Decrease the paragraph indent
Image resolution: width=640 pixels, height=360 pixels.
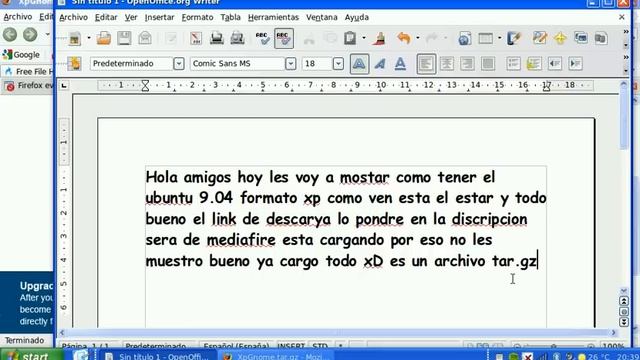click(x=555, y=64)
